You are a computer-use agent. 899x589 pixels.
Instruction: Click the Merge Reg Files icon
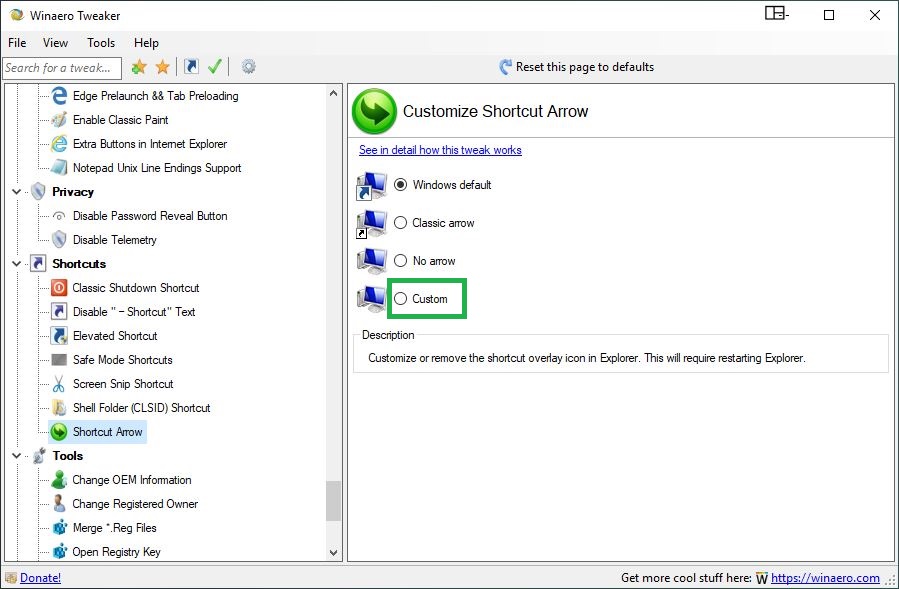click(60, 528)
